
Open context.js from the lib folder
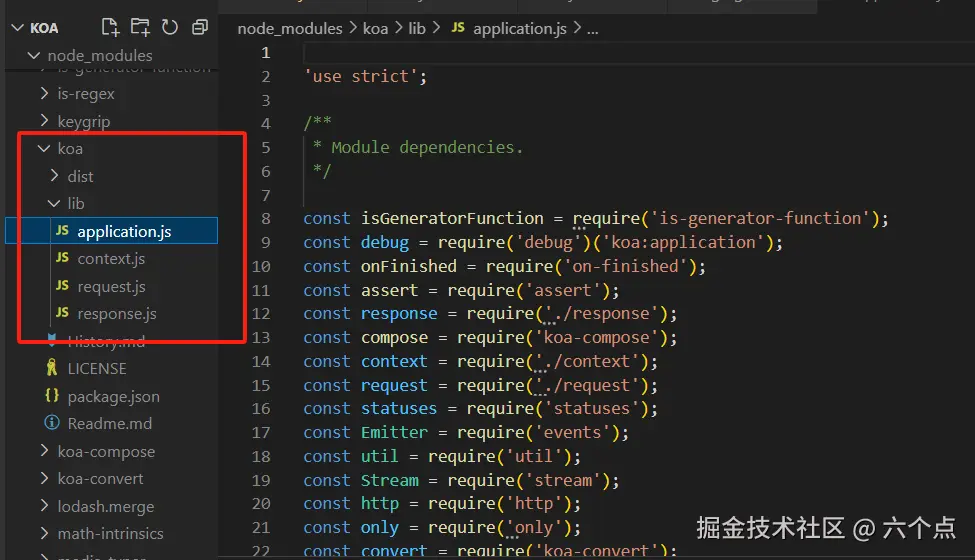click(111, 259)
